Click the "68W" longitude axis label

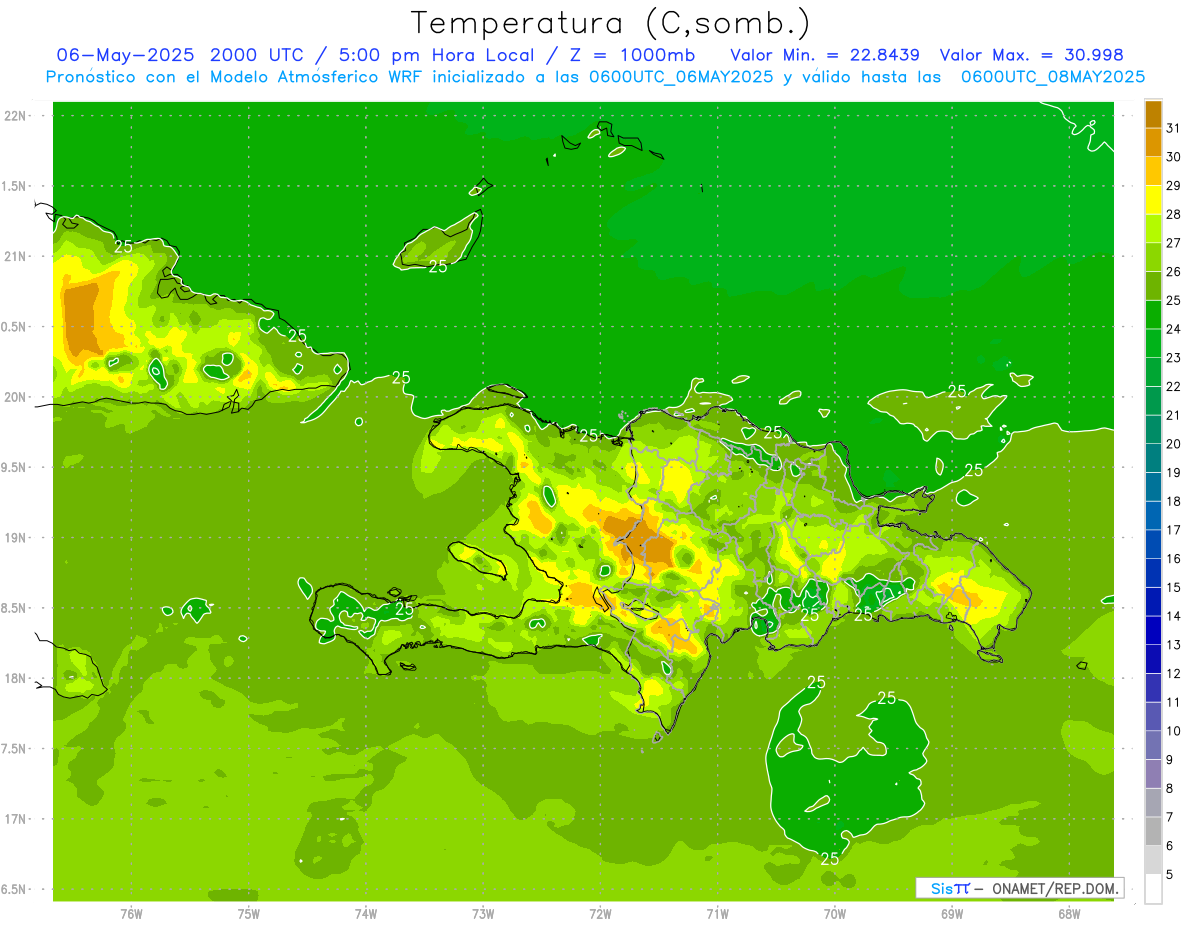[1069, 914]
